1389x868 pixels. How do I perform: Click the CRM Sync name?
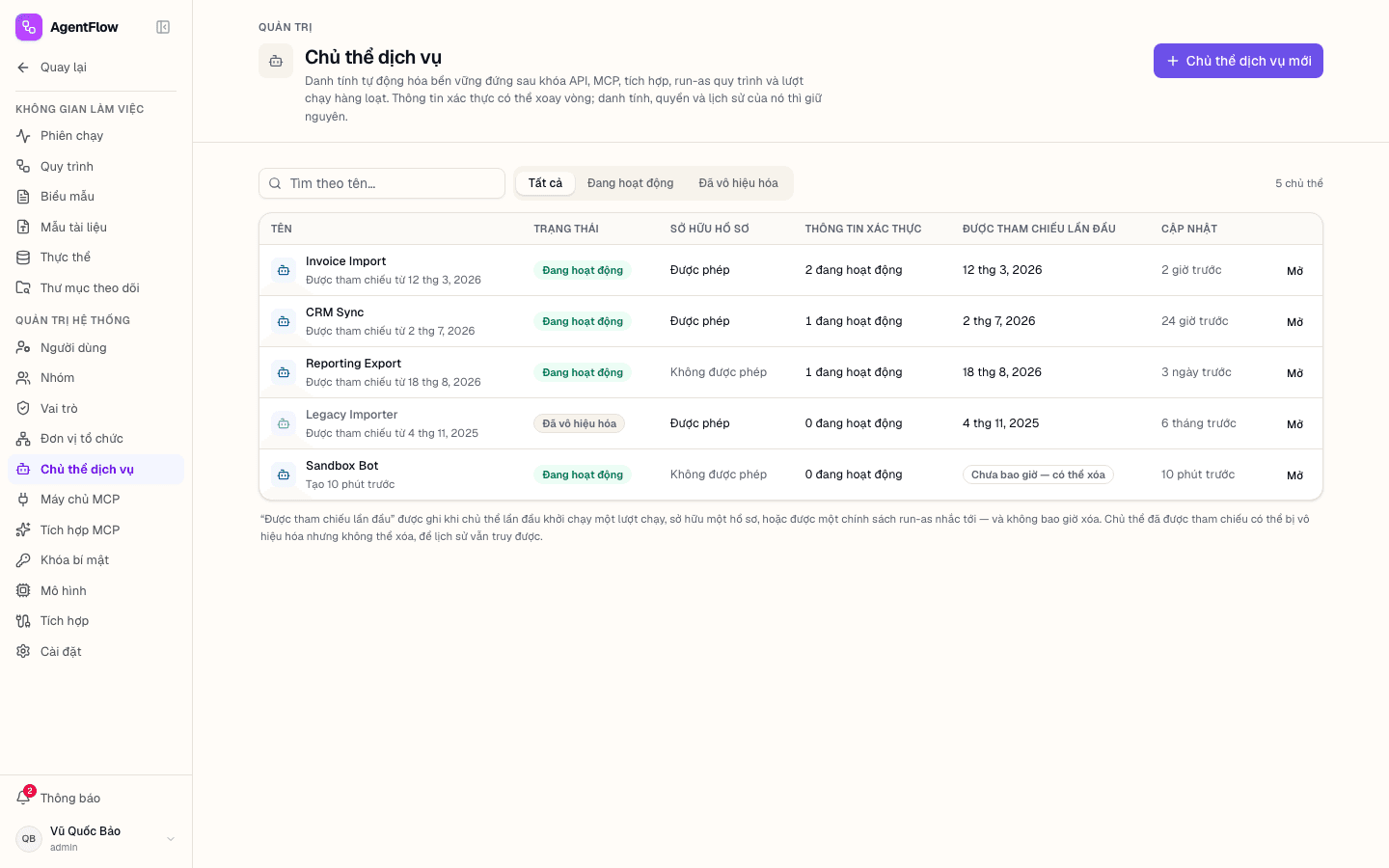pos(335,312)
